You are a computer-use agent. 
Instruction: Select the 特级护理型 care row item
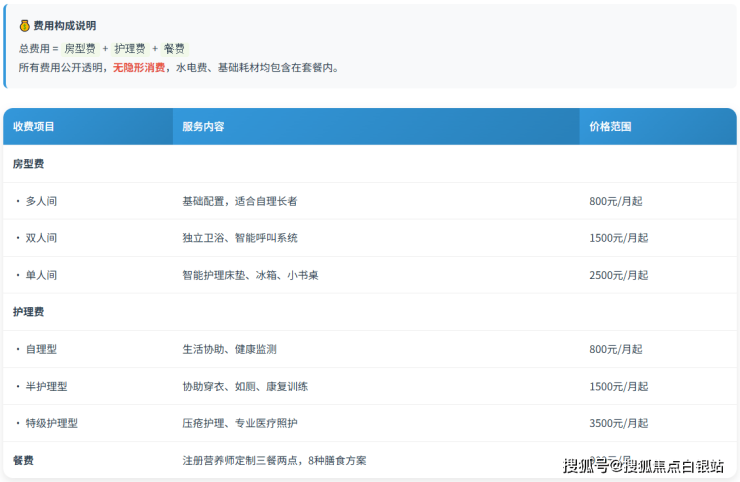click(x=51, y=423)
